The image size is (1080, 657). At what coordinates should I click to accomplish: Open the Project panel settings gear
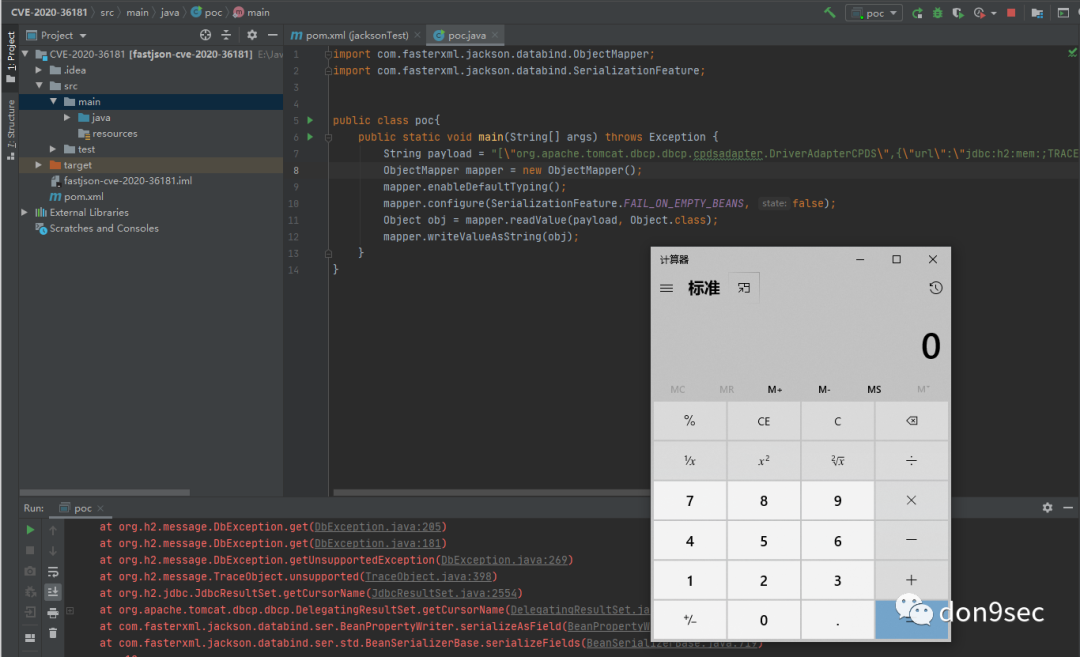tap(252, 35)
